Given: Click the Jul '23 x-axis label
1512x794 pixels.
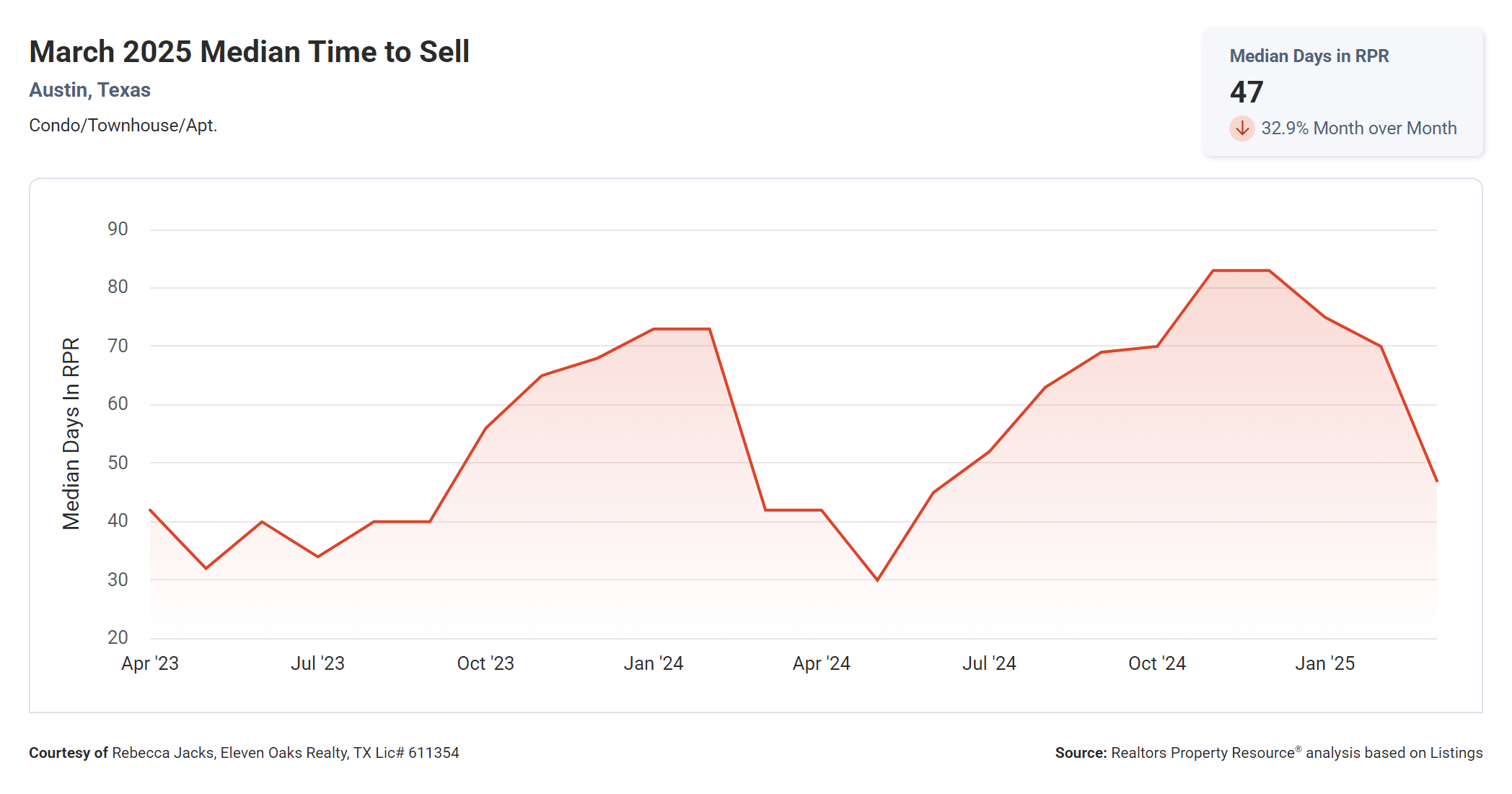Looking at the screenshot, I should (x=317, y=663).
